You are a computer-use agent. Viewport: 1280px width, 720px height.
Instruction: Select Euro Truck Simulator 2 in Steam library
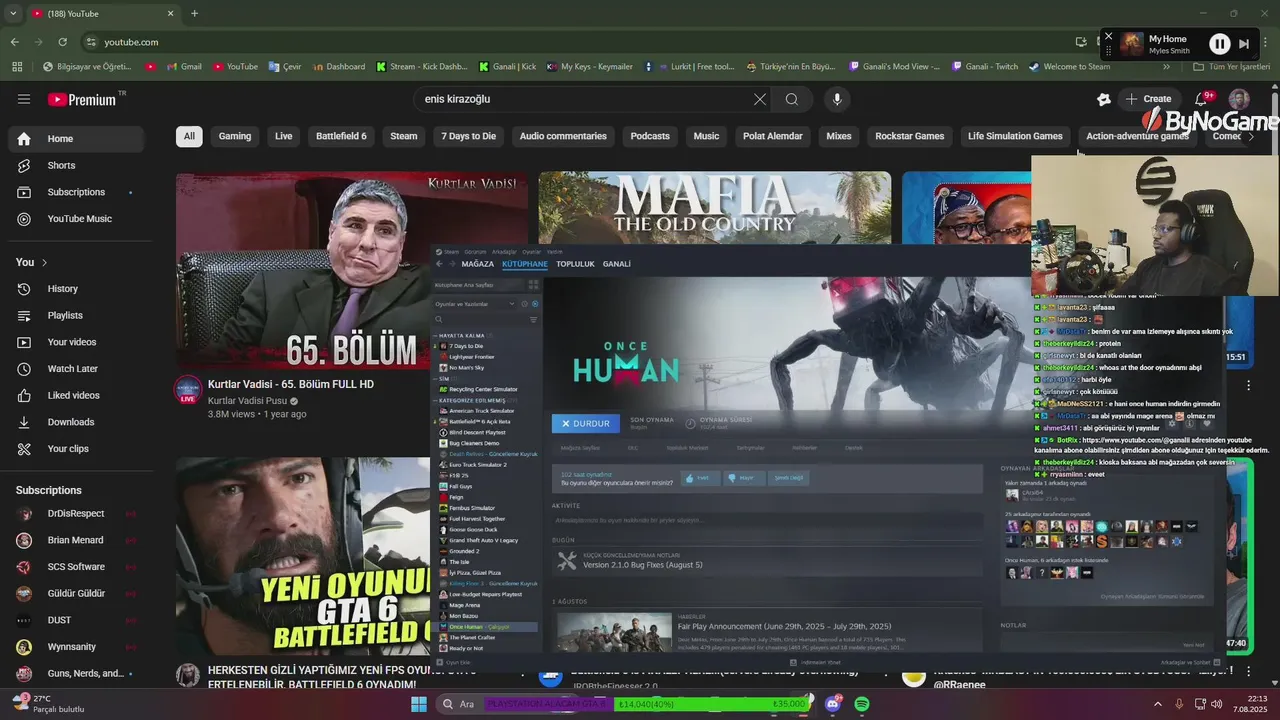click(x=478, y=465)
